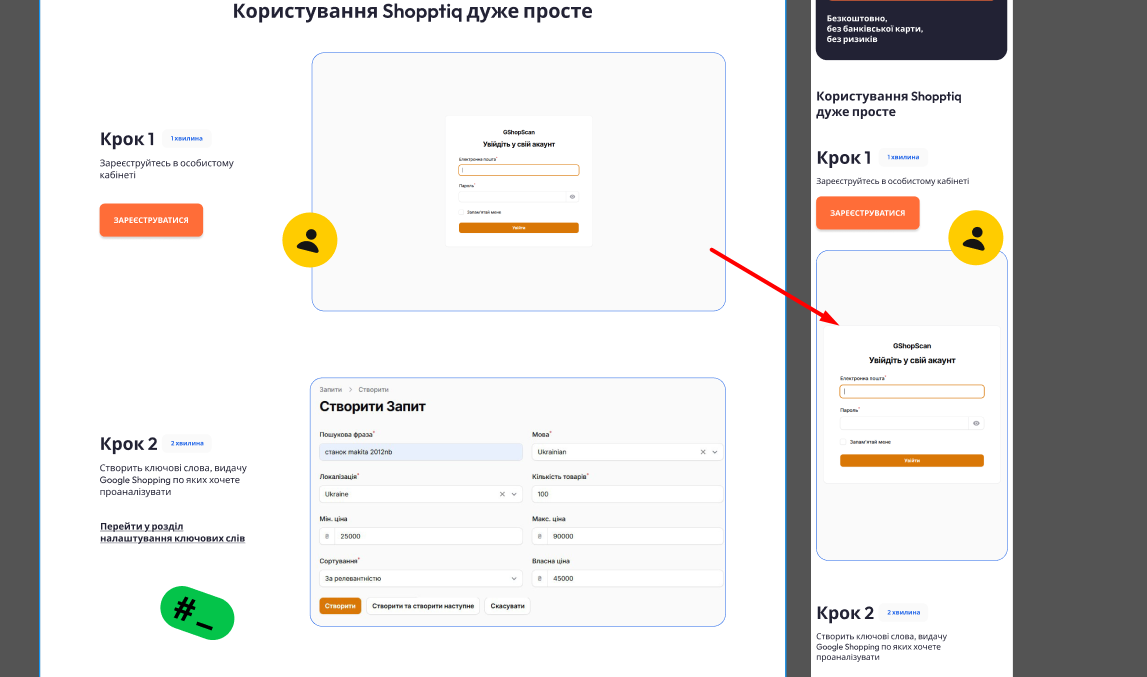Screen dimensions: 1147x677
Task: Open the keyword settings section link
Action: (173, 532)
